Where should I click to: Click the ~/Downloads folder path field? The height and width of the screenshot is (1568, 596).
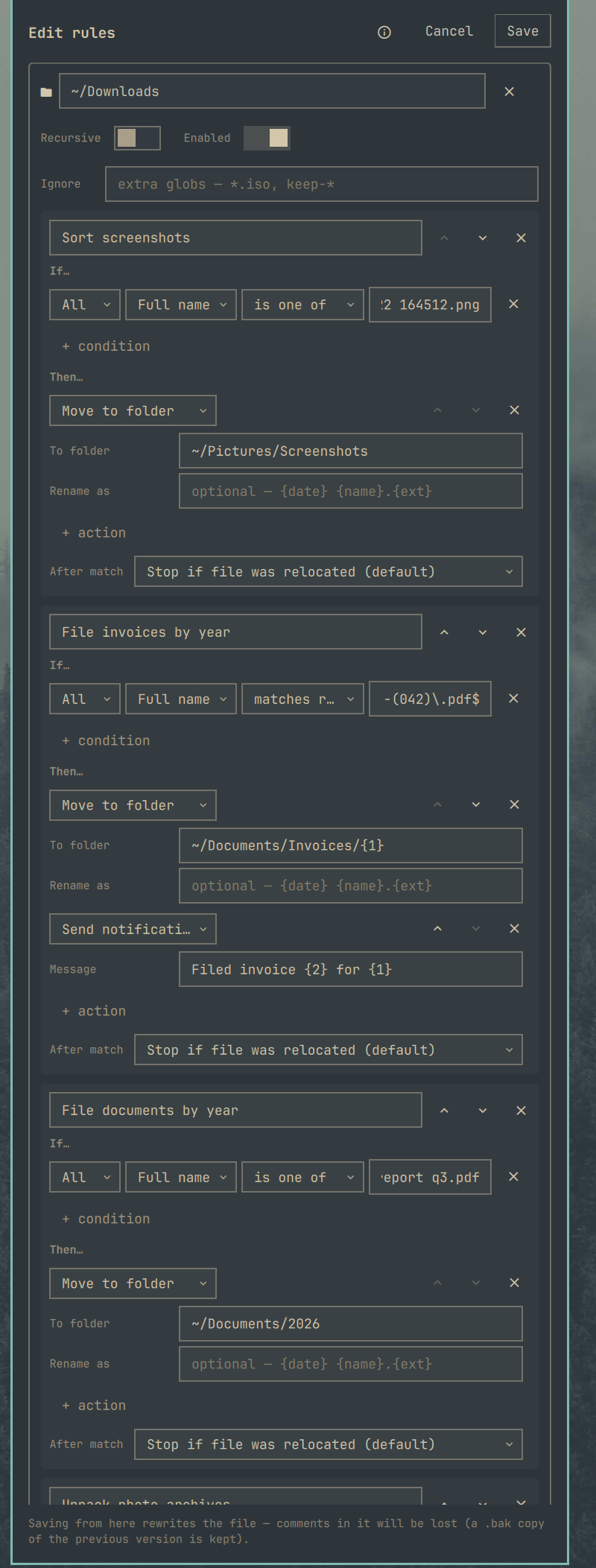[x=273, y=91]
